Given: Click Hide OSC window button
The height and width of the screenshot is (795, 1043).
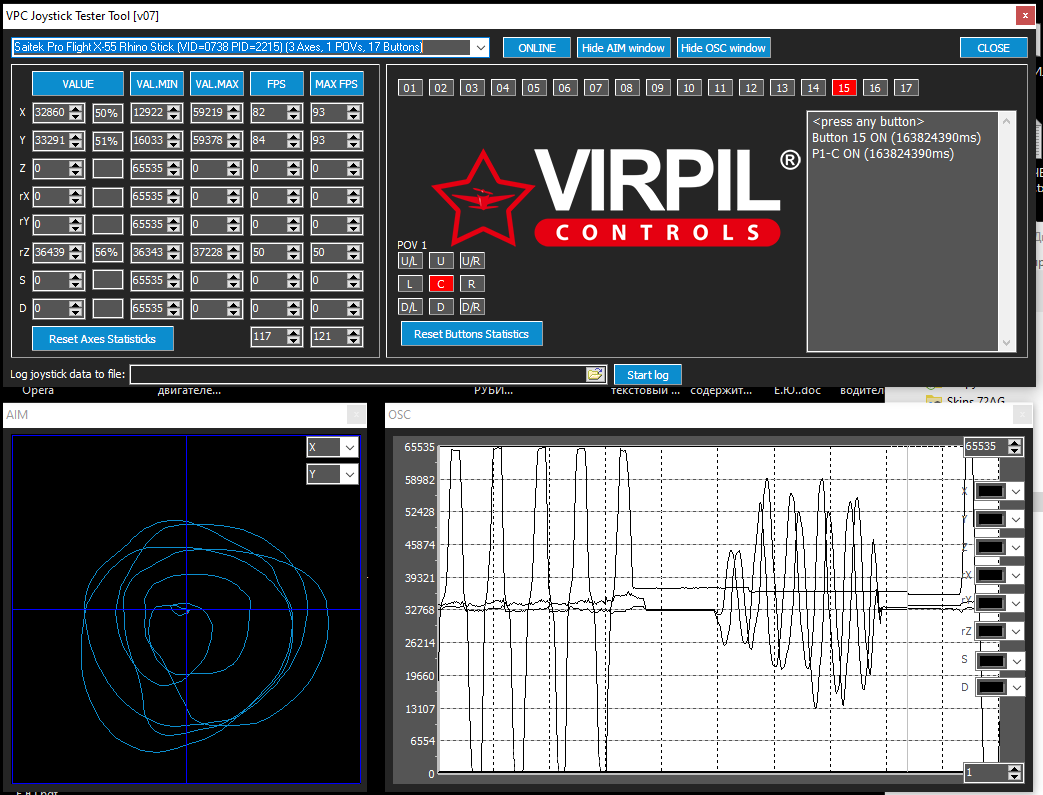Looking at the screenshot, I should pyautogui.click(x=723, y=48).
